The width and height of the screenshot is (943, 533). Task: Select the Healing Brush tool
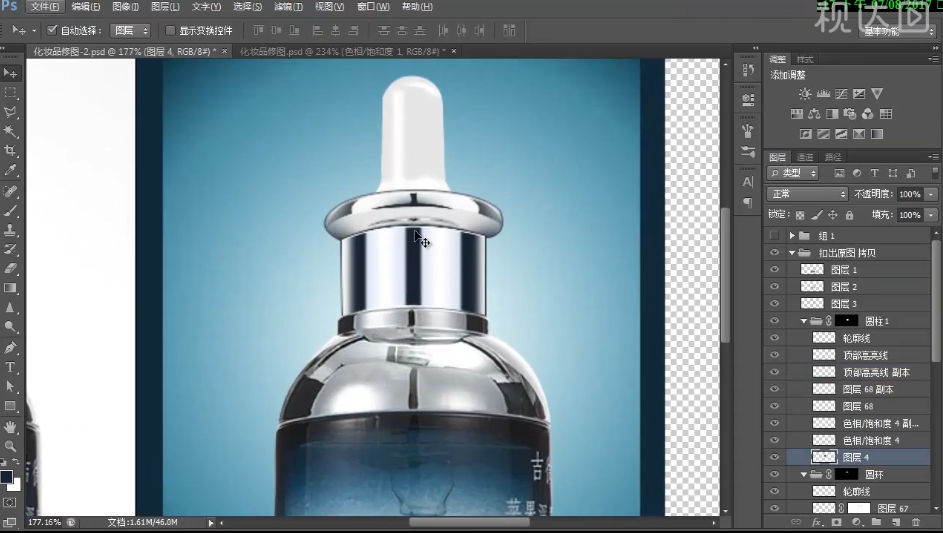point(10,191)
